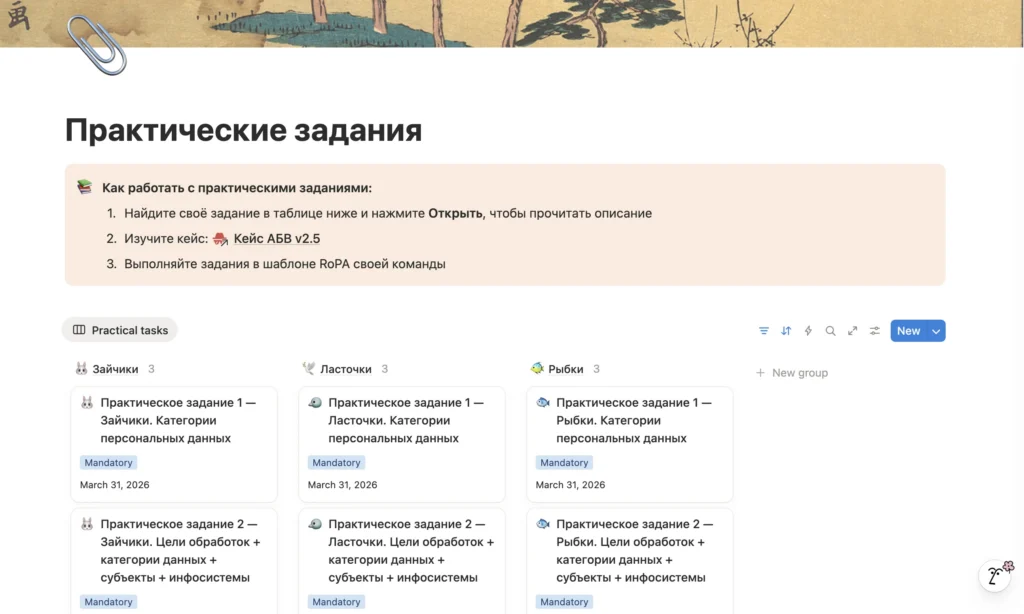
Task: Open the board as full page
Action: pos(852,331)
